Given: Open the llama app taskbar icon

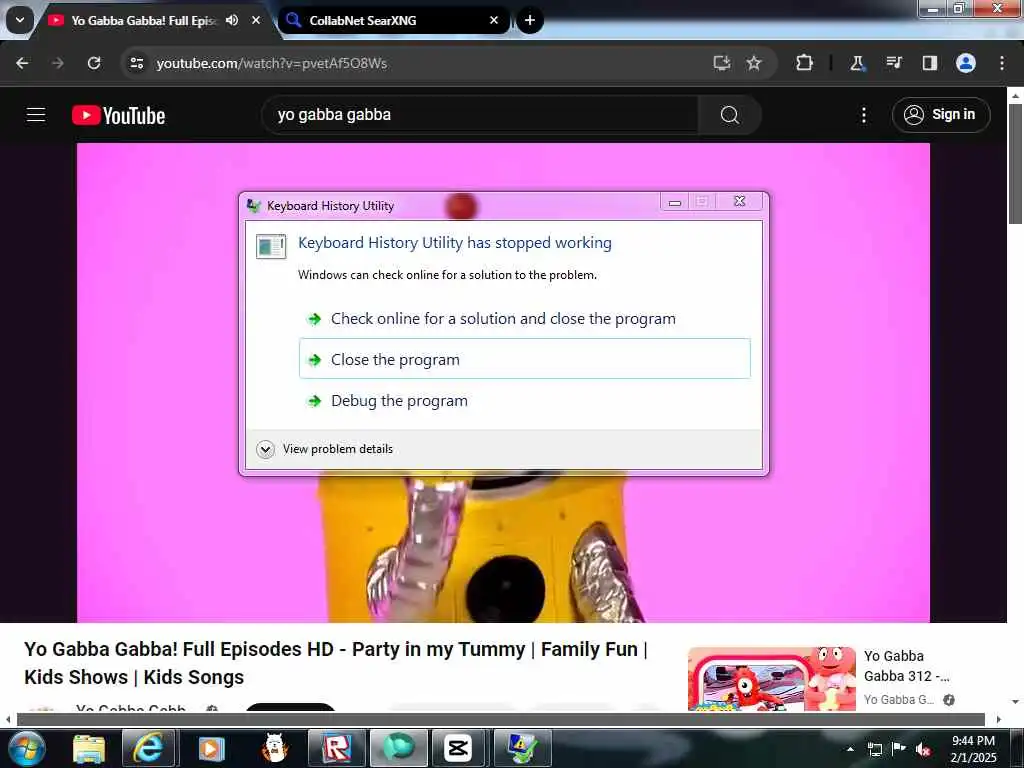Looking at the screenshot, I should [274, 748].
